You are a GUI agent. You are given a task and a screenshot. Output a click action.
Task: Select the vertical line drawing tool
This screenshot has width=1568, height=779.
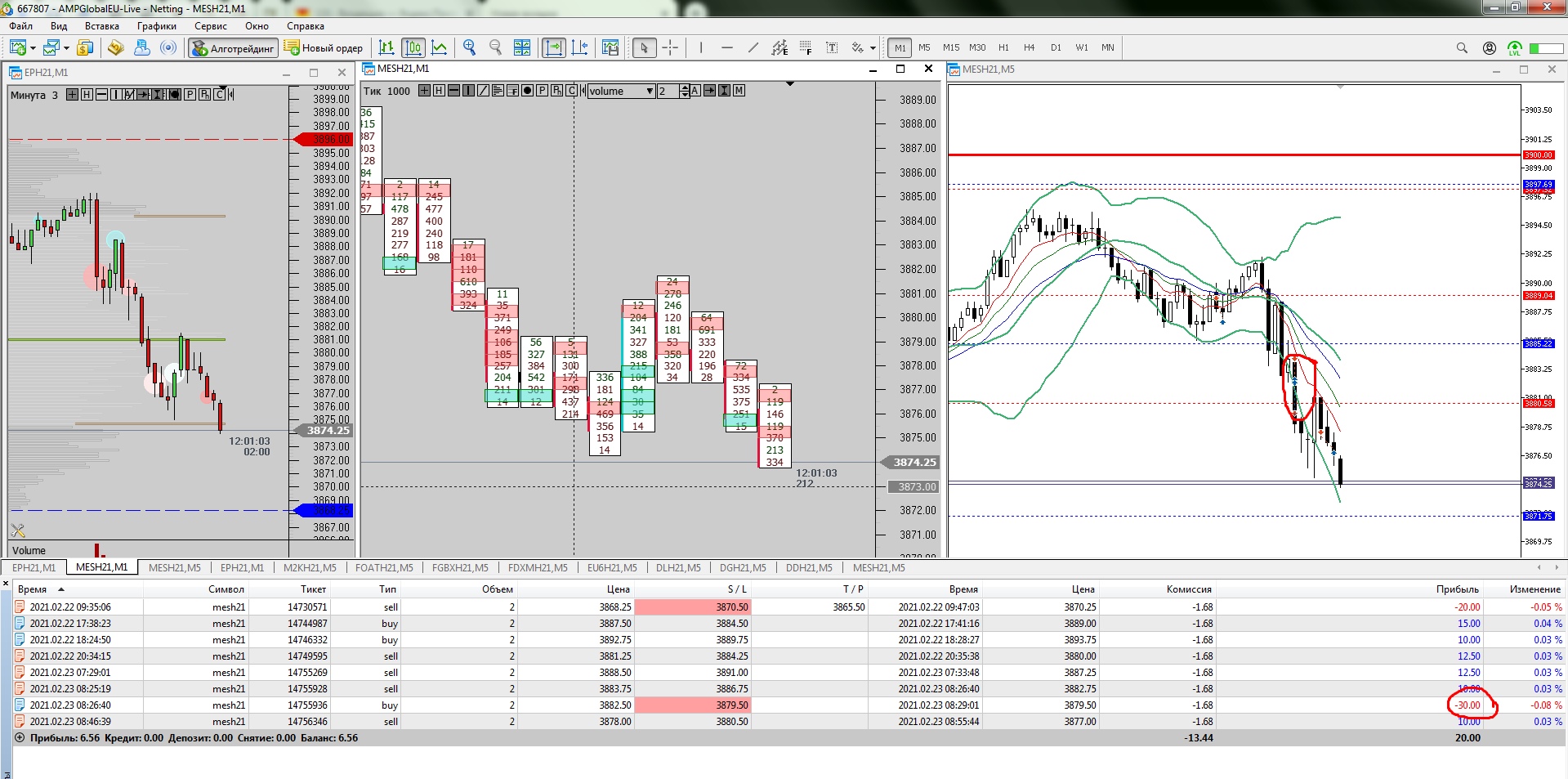coord(701,47)
